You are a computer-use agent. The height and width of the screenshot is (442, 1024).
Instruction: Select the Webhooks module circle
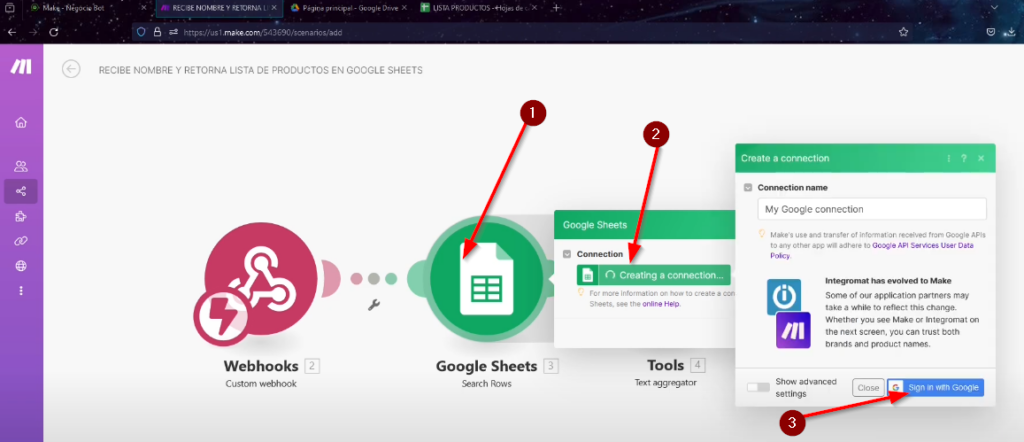click(x=261, y=281)
